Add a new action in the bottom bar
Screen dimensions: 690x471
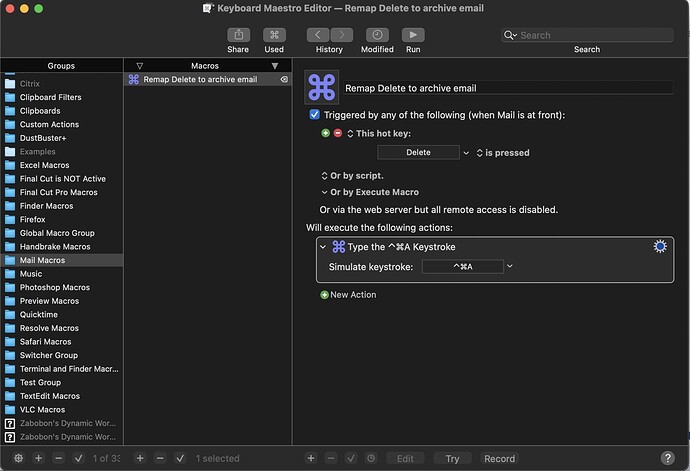tap(311, 458)
